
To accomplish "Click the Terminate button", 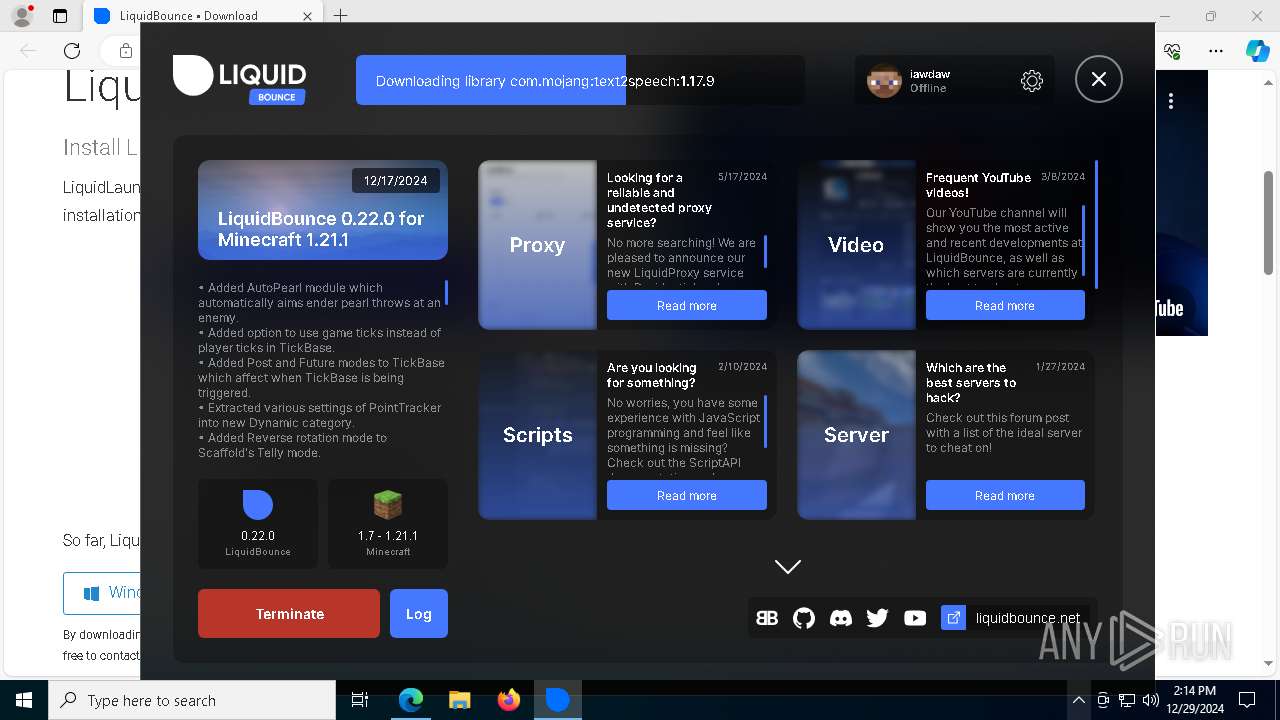I will [289, 613].
